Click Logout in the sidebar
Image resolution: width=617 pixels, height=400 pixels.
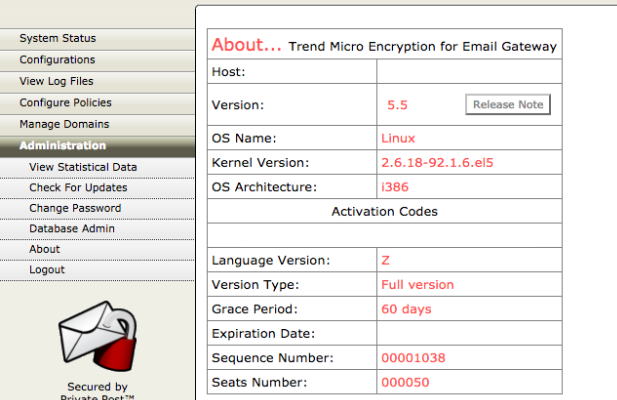[47, 270]
